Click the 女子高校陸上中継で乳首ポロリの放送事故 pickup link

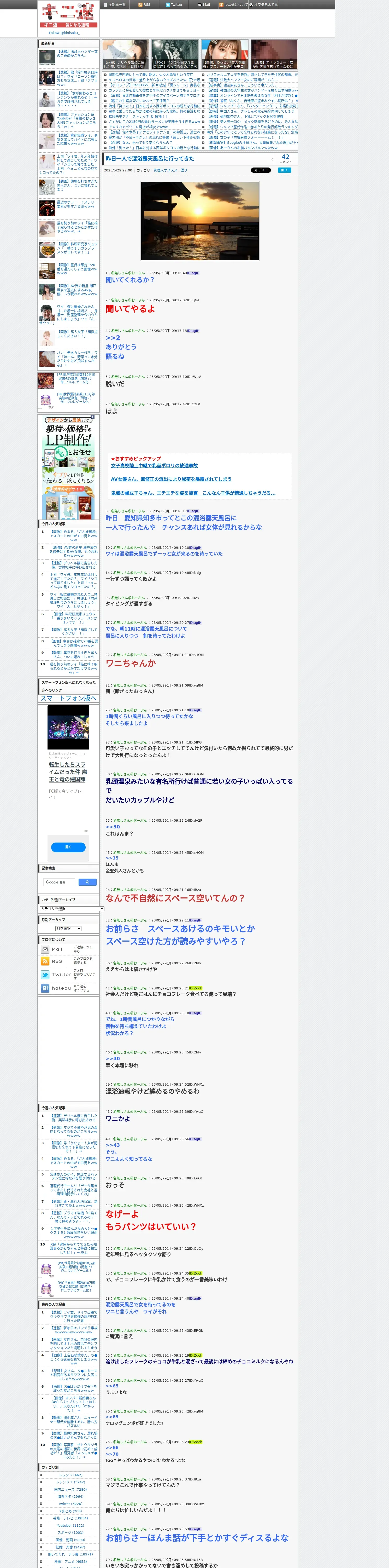(x=154, y=466)
